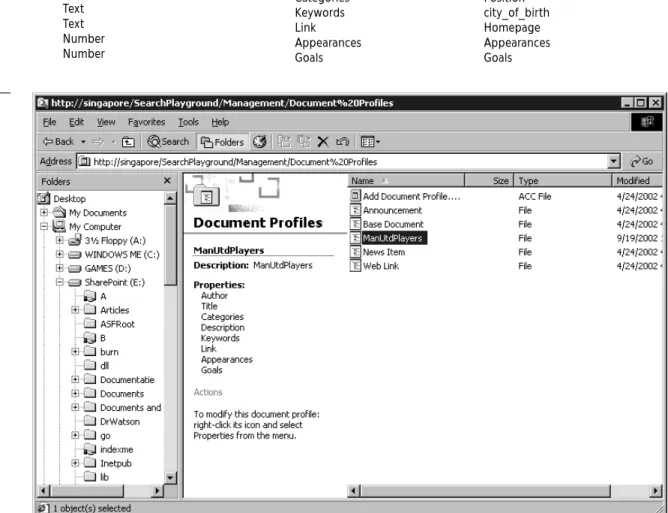The width and height of the screenshot is (668, 513).
Task: Click inside the Address bar field
Action: pos(343,162)
